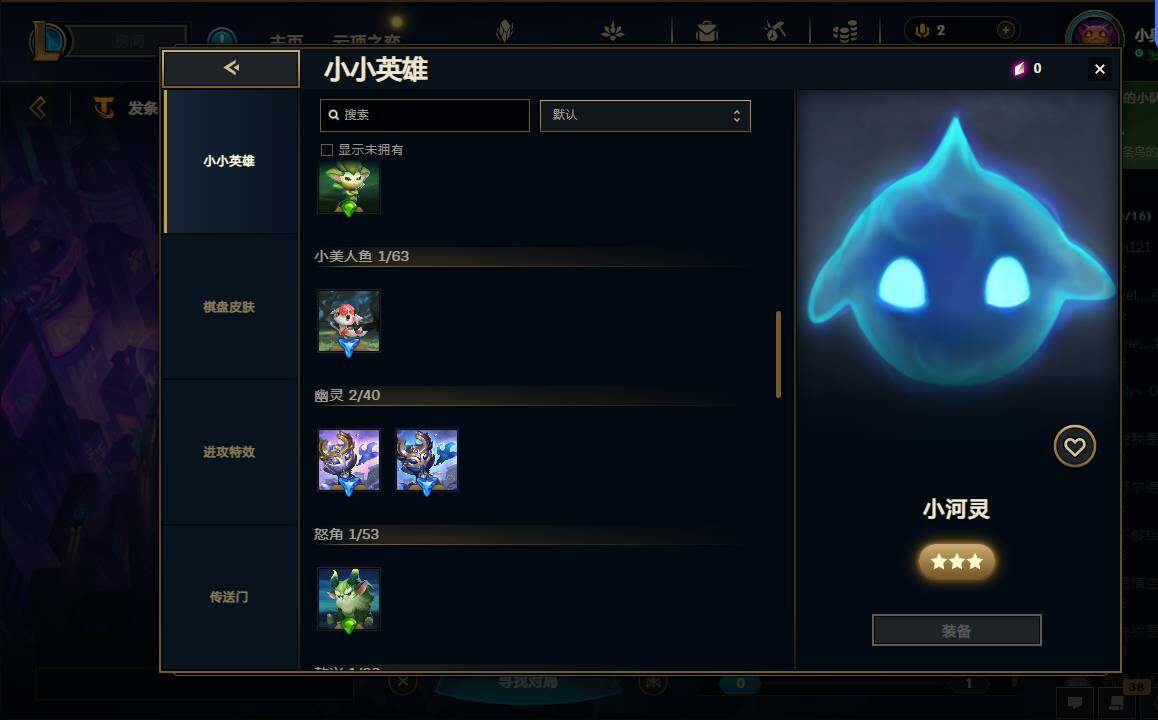Click the 搜索 search input field
1158x720 pixels.
[425, 115]
